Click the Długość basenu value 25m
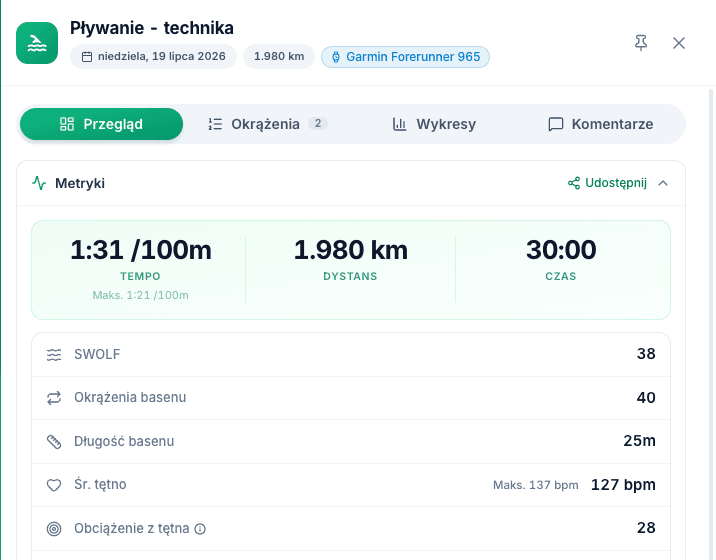Screen dimensions: 716x560 tap(640, 441)
